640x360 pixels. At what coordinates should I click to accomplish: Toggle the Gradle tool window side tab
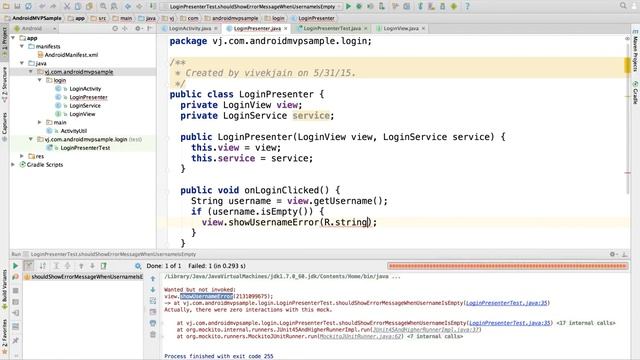(636, 92)
